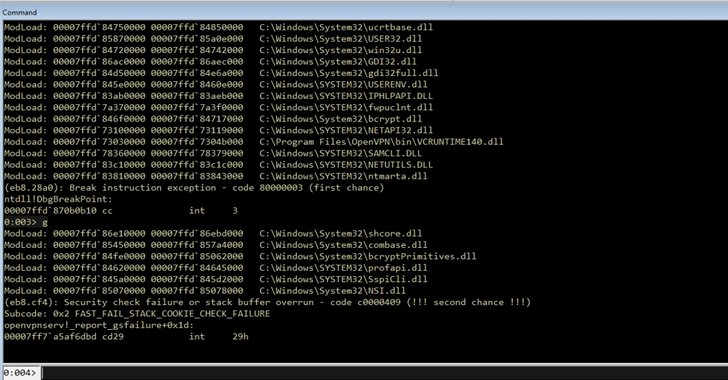Click the 0:004> prompt label
The height and width of the screenshot is (380, 728).
[x=20, y=373]
